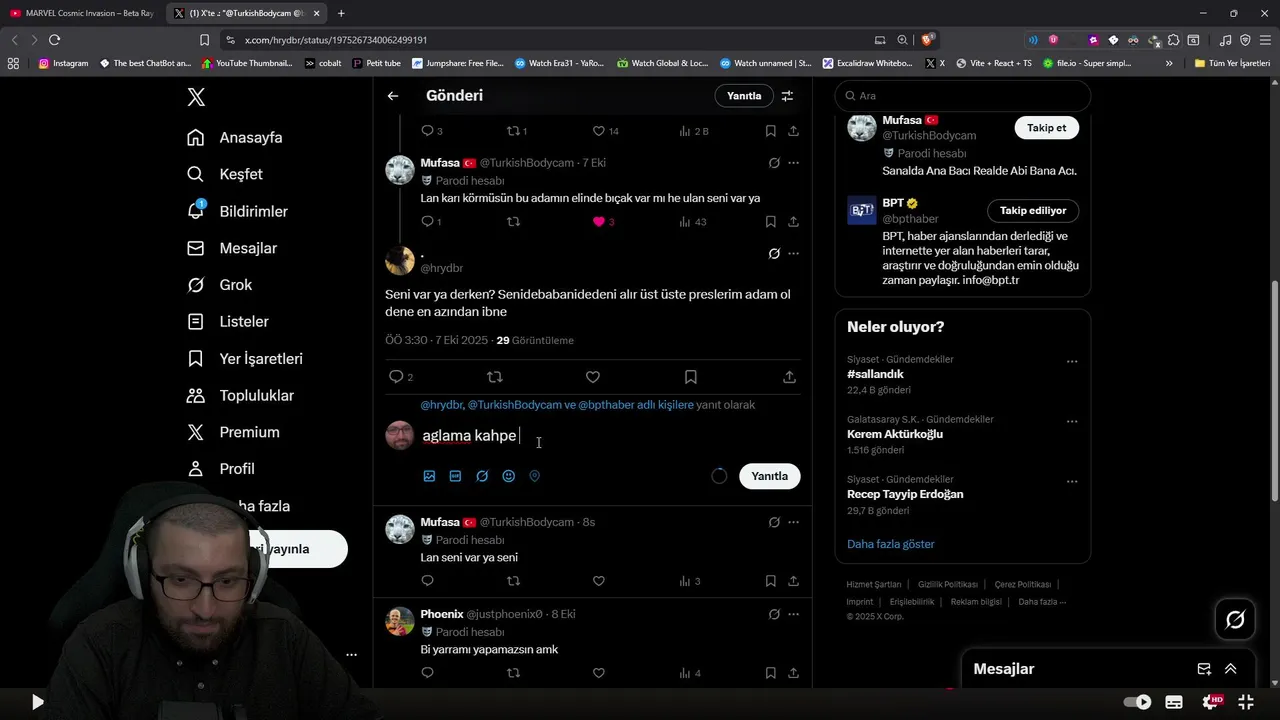Open Keşfet search icon in sidebar
This screenshot has height=720, width=1280.
point(196,174)
